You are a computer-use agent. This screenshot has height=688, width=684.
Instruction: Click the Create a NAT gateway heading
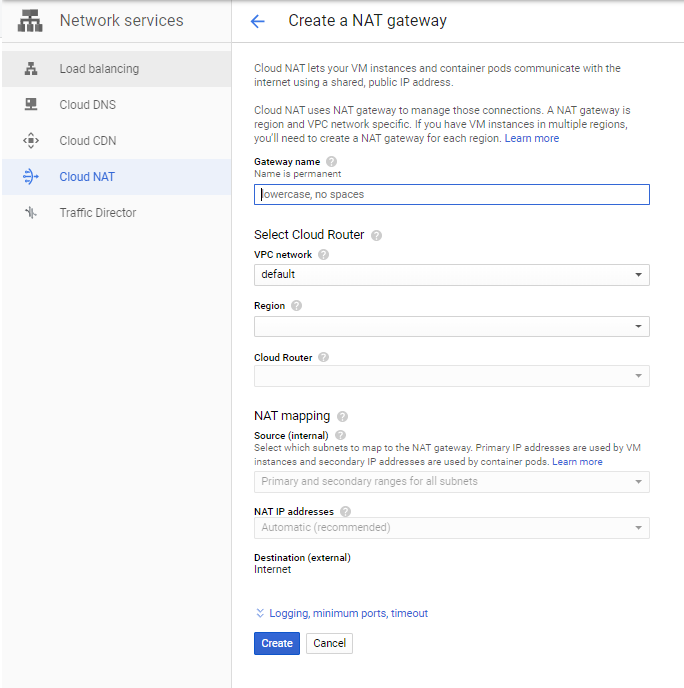pos(368,21)
